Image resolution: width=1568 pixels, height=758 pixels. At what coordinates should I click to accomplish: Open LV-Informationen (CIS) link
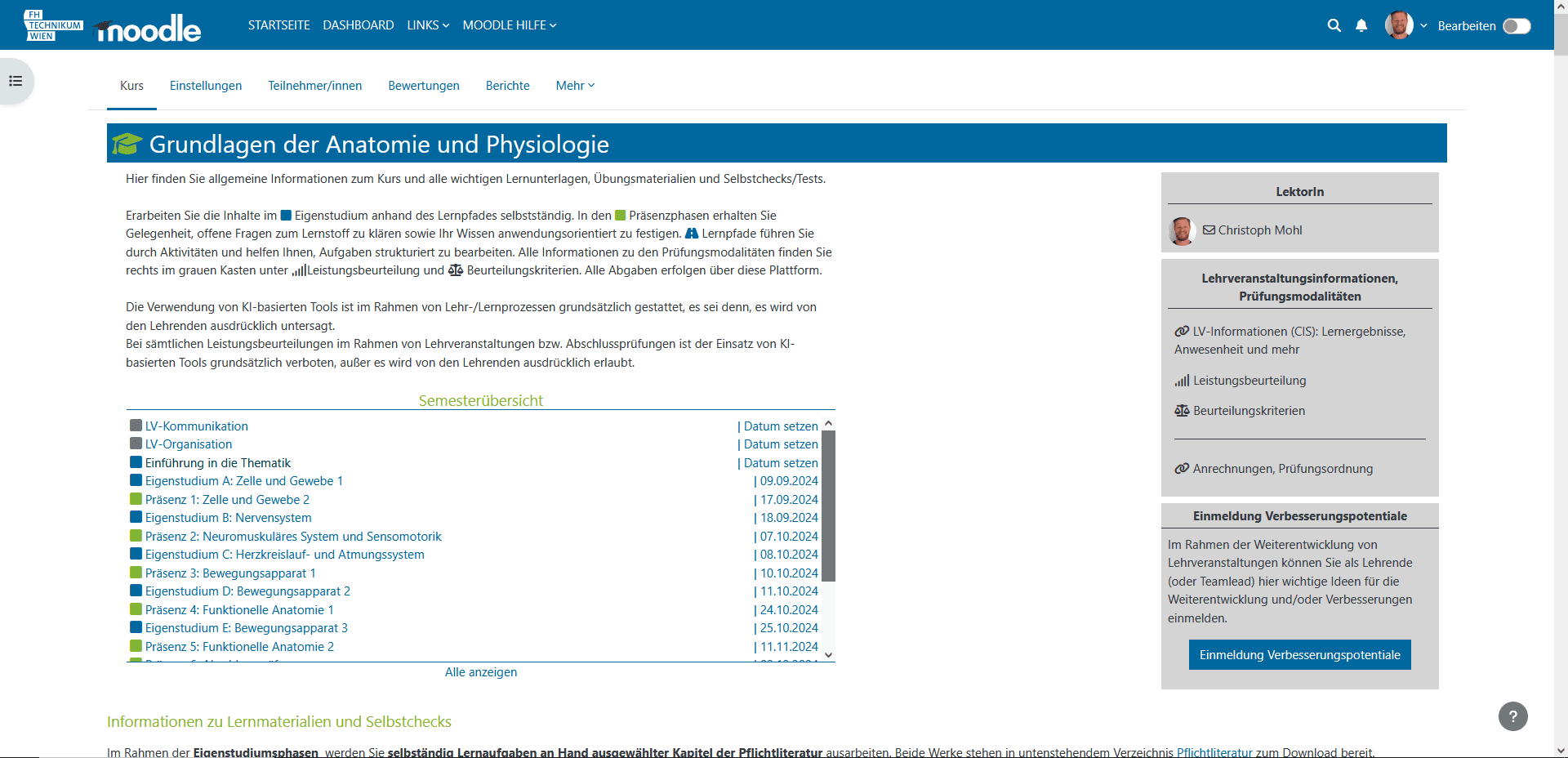click(1290, 341)
